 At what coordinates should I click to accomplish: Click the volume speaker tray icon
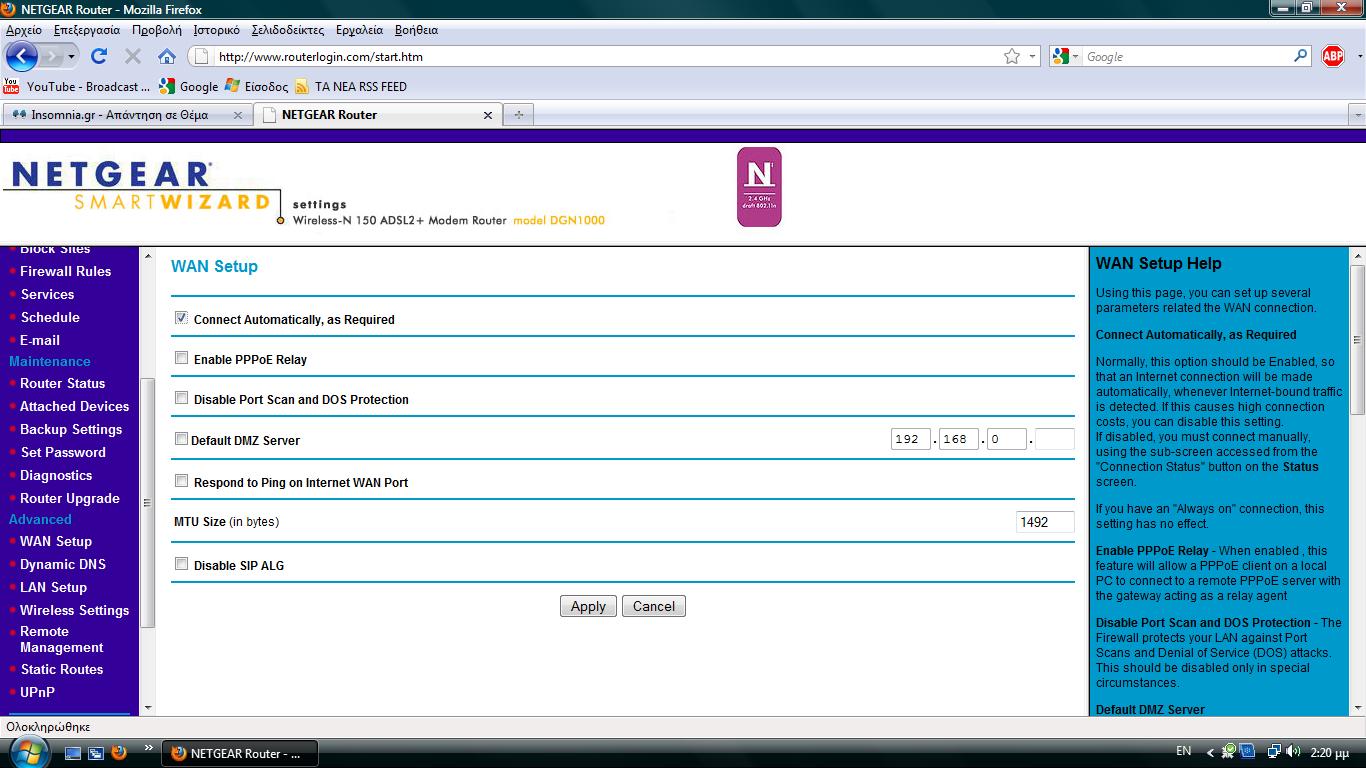click(1295, 751)
